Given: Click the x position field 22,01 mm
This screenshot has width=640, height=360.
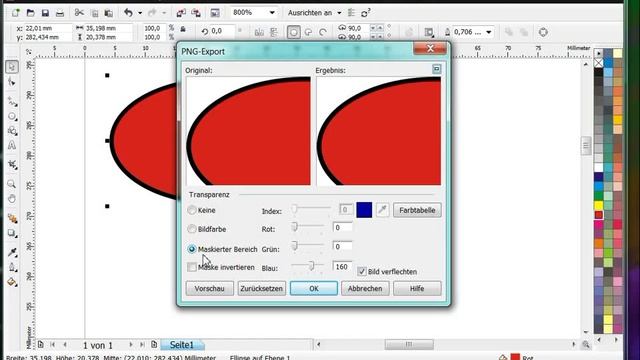Looking at the screenshot, I should coord(48,28).
